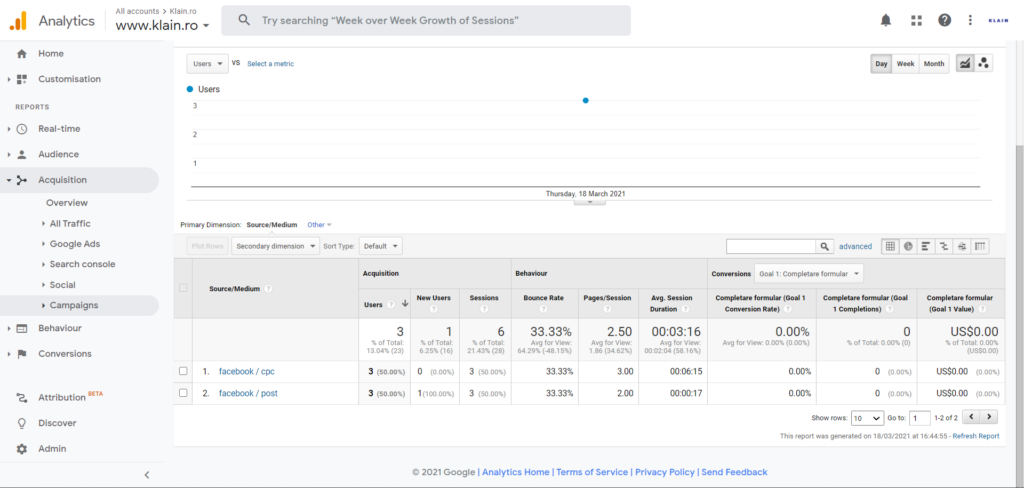Select the Performance bar view icon
This screenshot has height=488, width=1024.
tap(925, 246)
